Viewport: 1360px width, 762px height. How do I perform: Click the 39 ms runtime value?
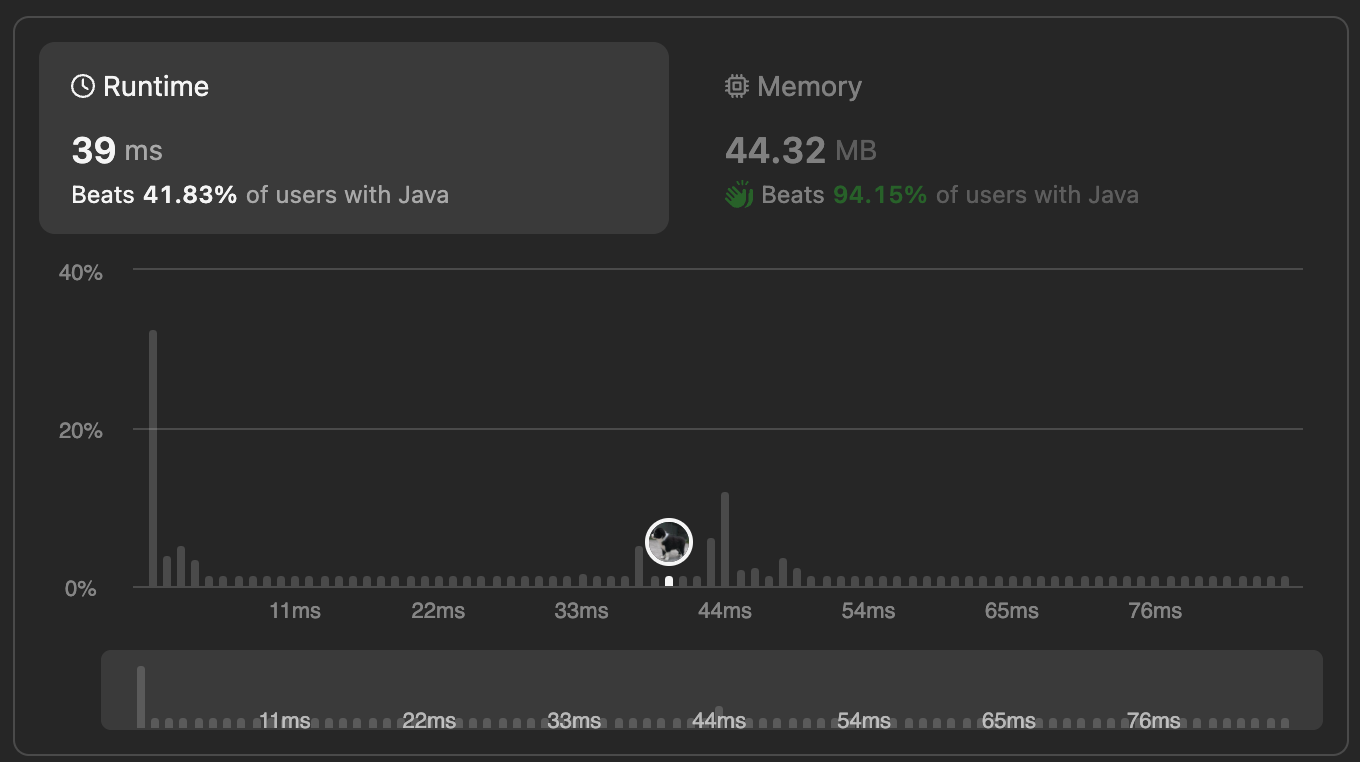[117, 150]
